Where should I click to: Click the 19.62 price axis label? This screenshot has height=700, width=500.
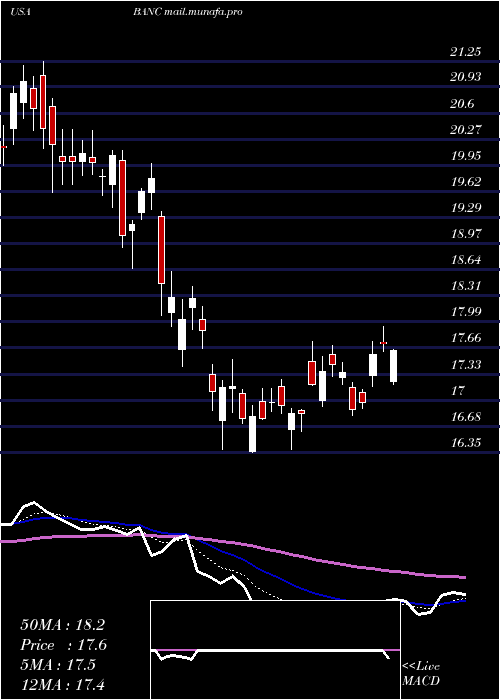click(x=466, y=182)
